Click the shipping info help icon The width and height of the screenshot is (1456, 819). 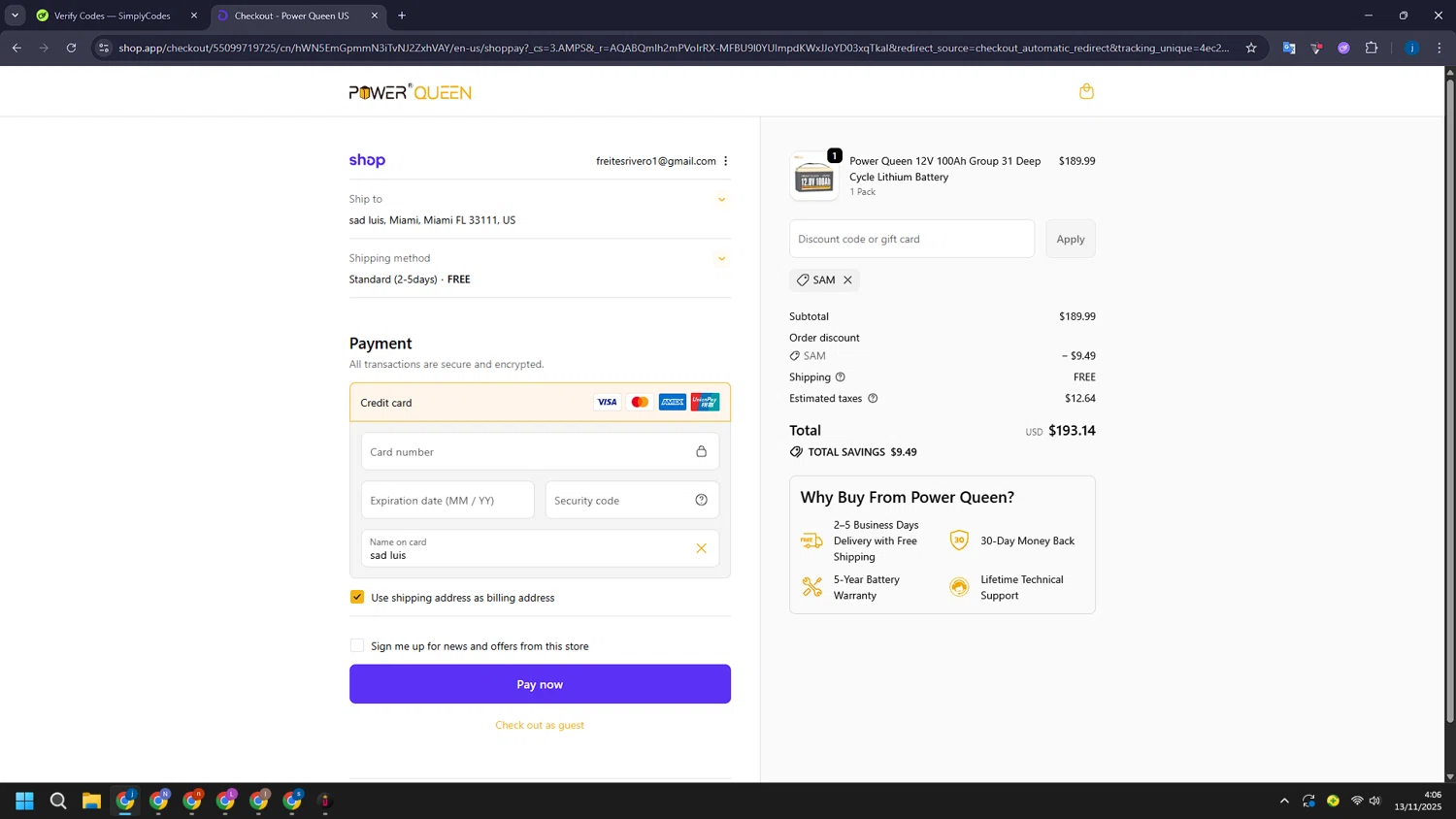click(841, 377)
